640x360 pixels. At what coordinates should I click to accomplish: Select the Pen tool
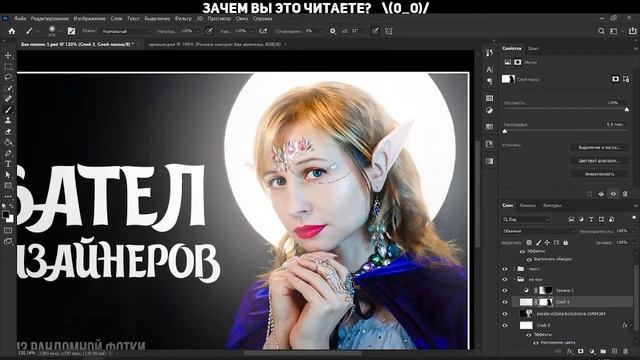point(8,153)
